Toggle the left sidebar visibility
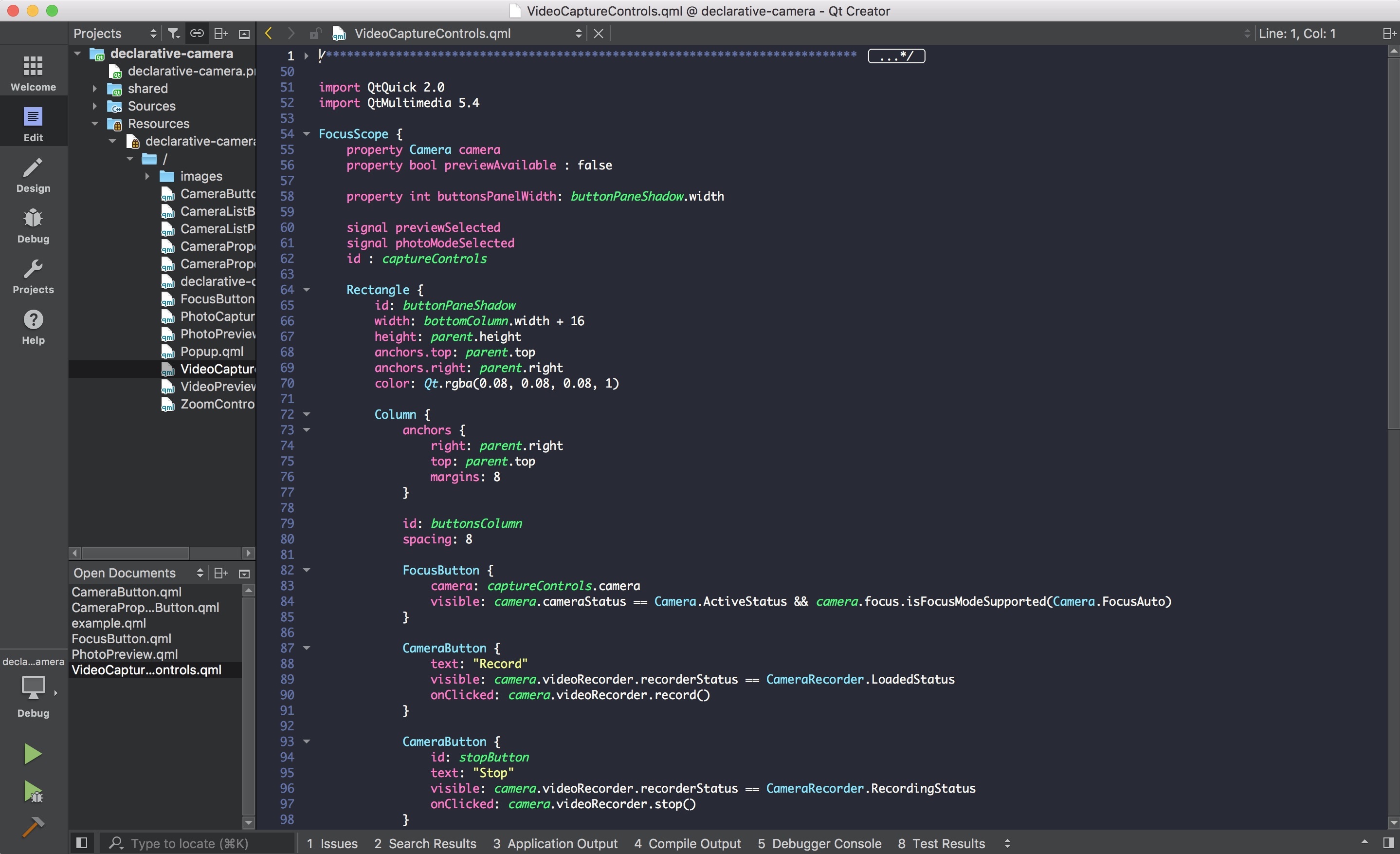1400x854 pixels. click(x=82, y=843)
